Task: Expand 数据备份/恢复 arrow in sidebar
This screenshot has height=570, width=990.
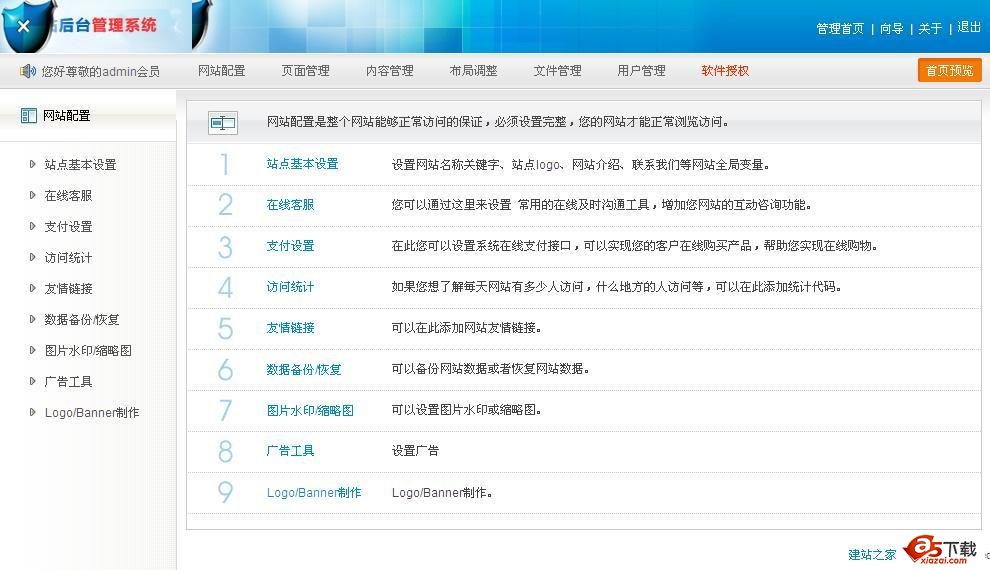Action: [x=33, y=320]
